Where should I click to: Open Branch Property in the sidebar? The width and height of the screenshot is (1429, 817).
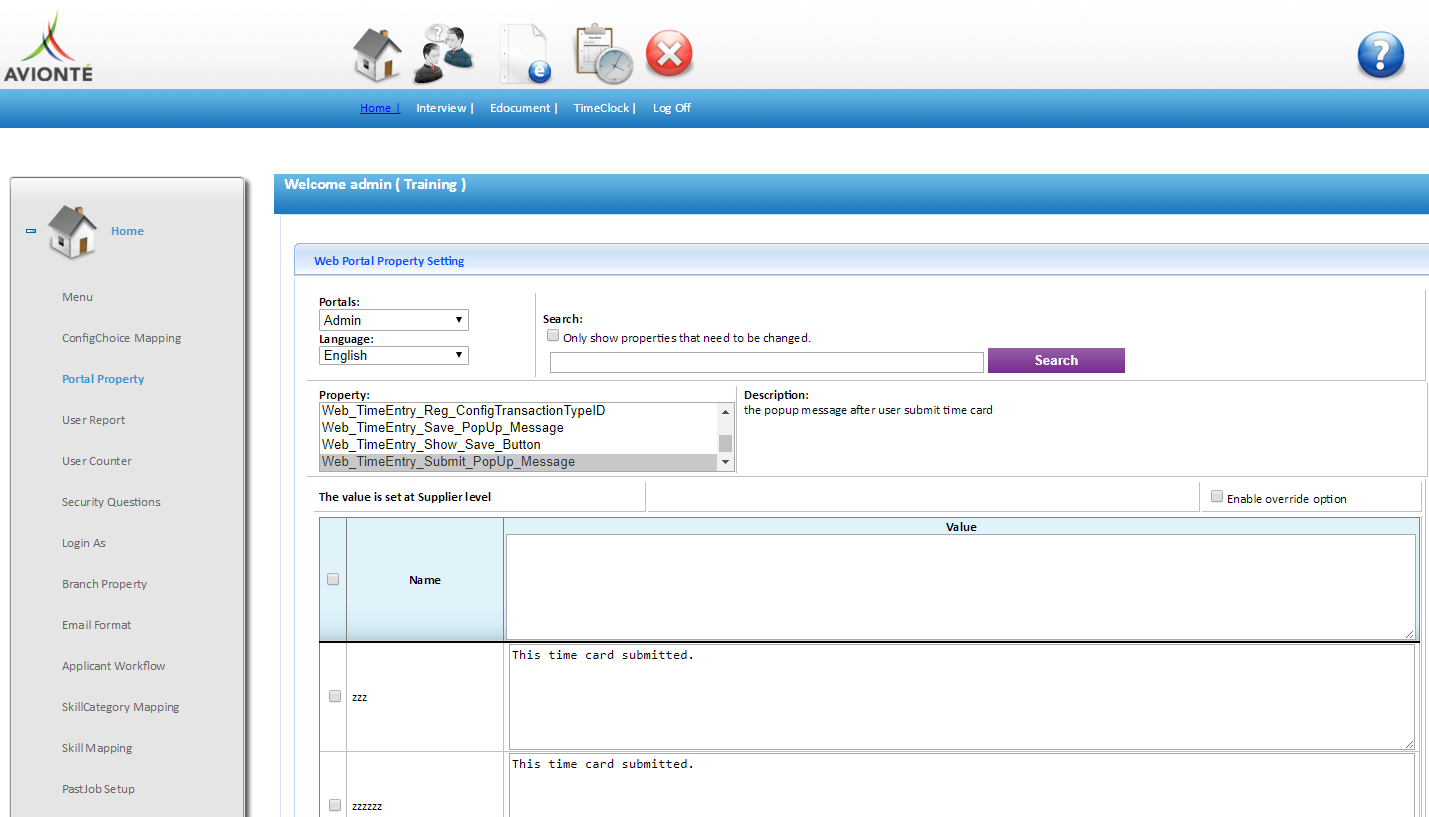pos(104,584)
